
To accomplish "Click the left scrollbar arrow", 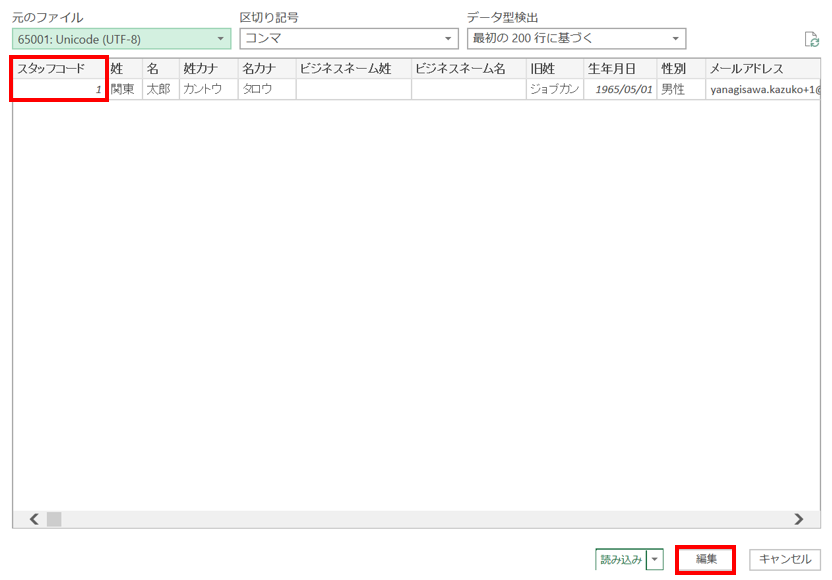I will (33, 519).
